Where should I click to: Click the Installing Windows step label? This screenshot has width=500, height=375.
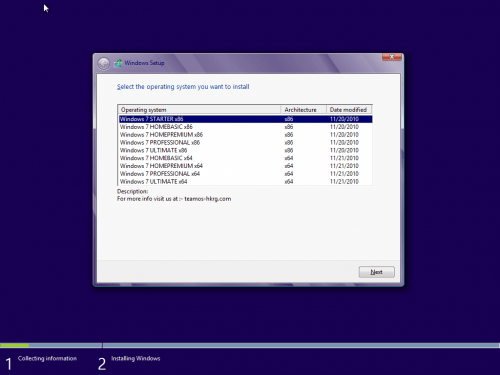click(136, 358)
